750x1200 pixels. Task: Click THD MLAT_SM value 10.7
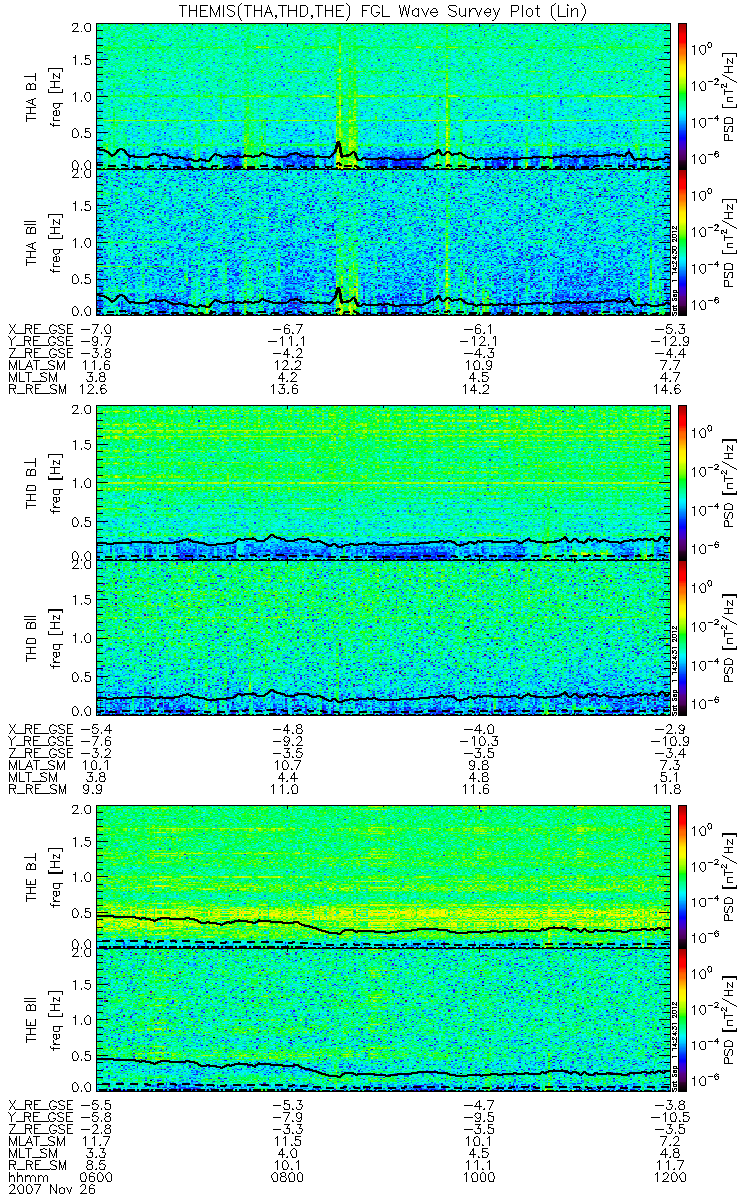pos(287,764)
